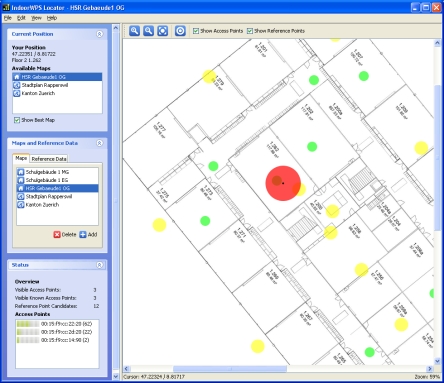The width and height of the screenshot is (444, 383).
Task: Click home icon of Schulgebäude 1 EG map
Action: point(21,180)
